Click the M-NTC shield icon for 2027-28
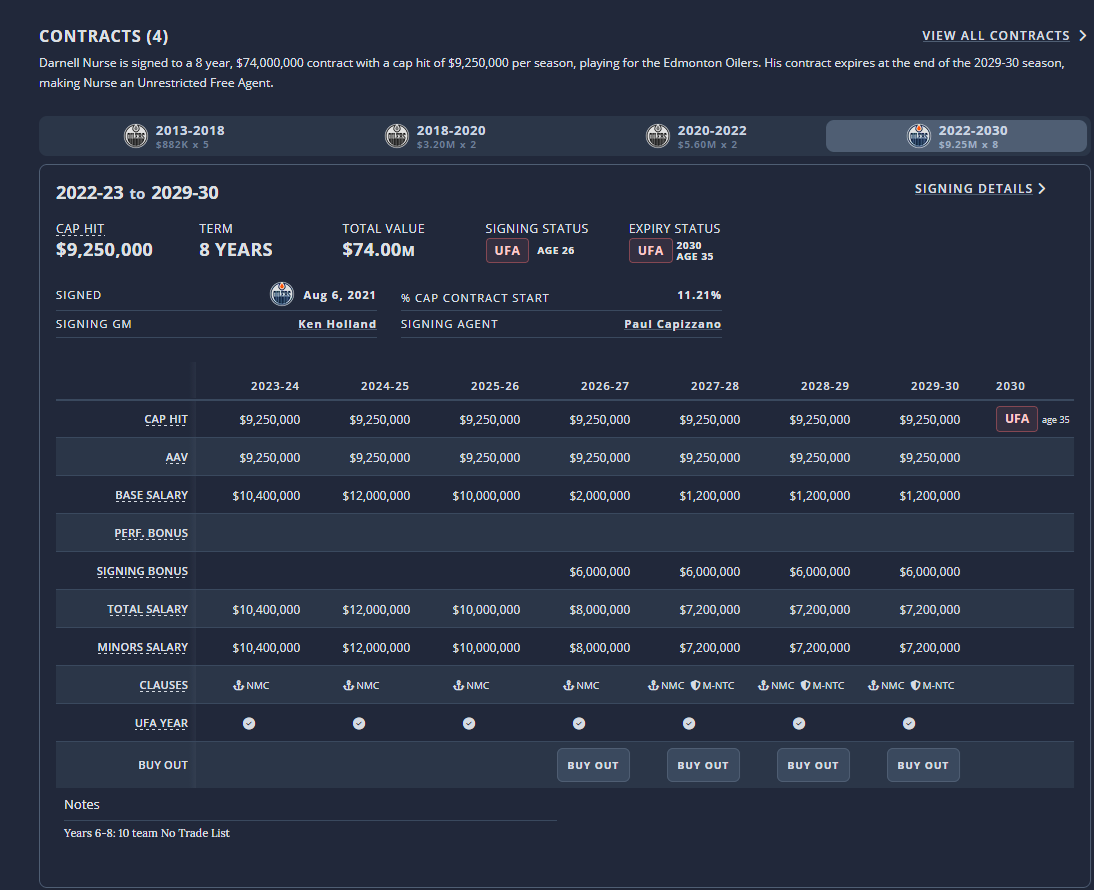The image size is (1094, 890). (696, 686)
